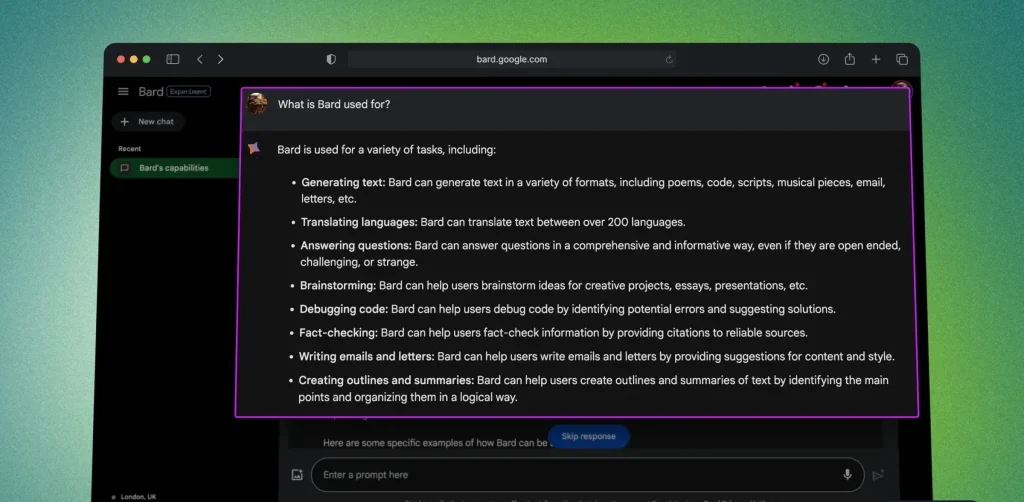The image size is (1024, 502).
Task: Click the question What is Bard used for?
Action: pyautogui.click(x=334, y=104)
